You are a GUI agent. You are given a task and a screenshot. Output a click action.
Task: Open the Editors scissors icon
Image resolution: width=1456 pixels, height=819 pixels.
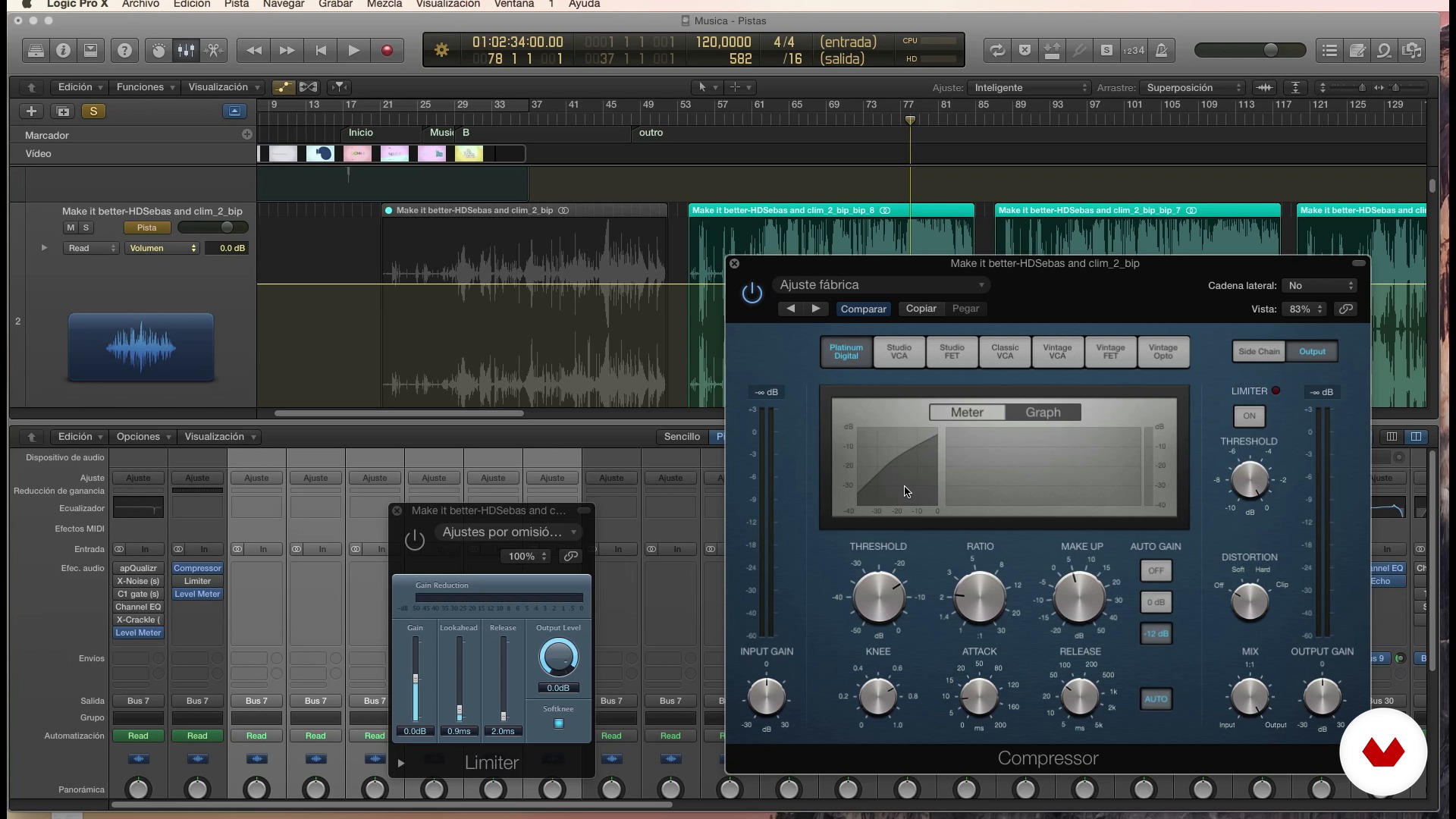pyautogui.click(x=215, y=51)
